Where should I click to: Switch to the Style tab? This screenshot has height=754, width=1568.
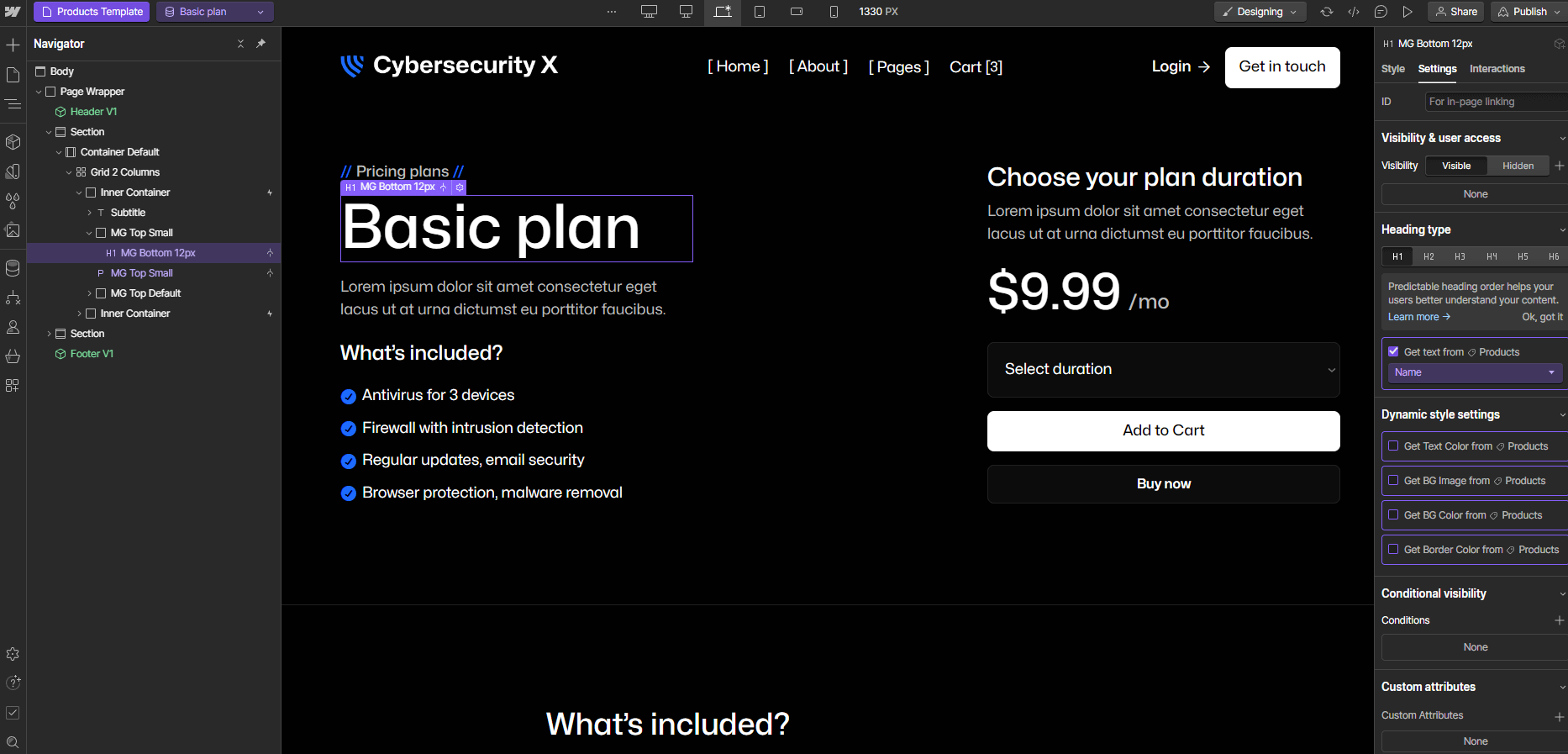[x=1392, y=69]
